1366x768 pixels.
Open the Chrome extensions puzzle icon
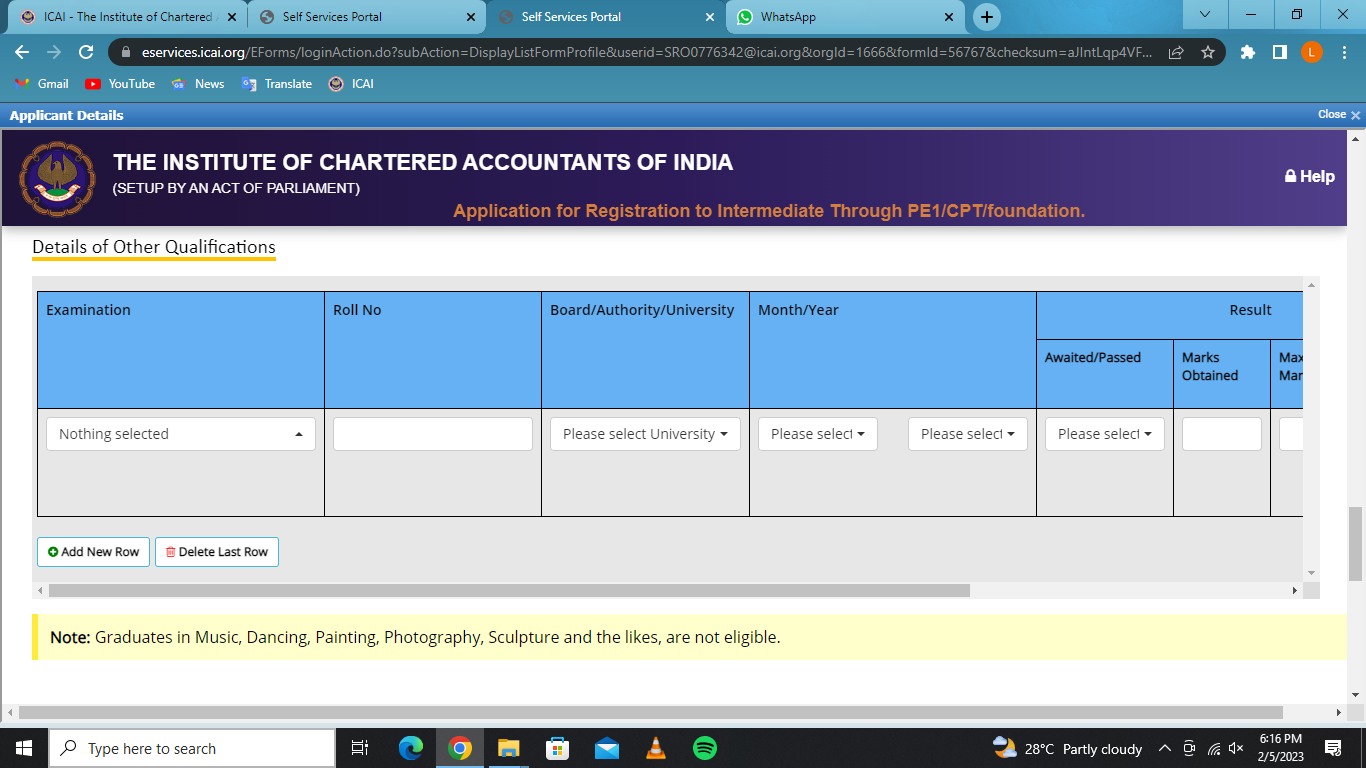pos(1247,53)
